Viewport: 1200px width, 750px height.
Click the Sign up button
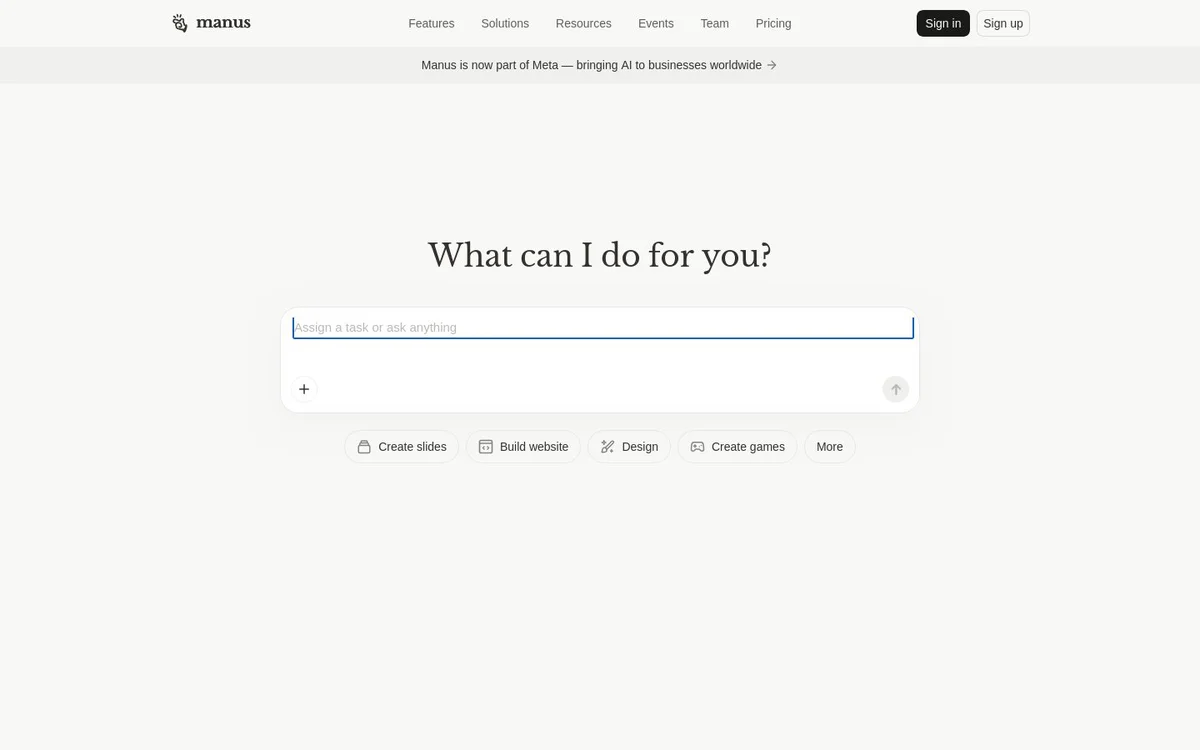(x=1003, y=23)
